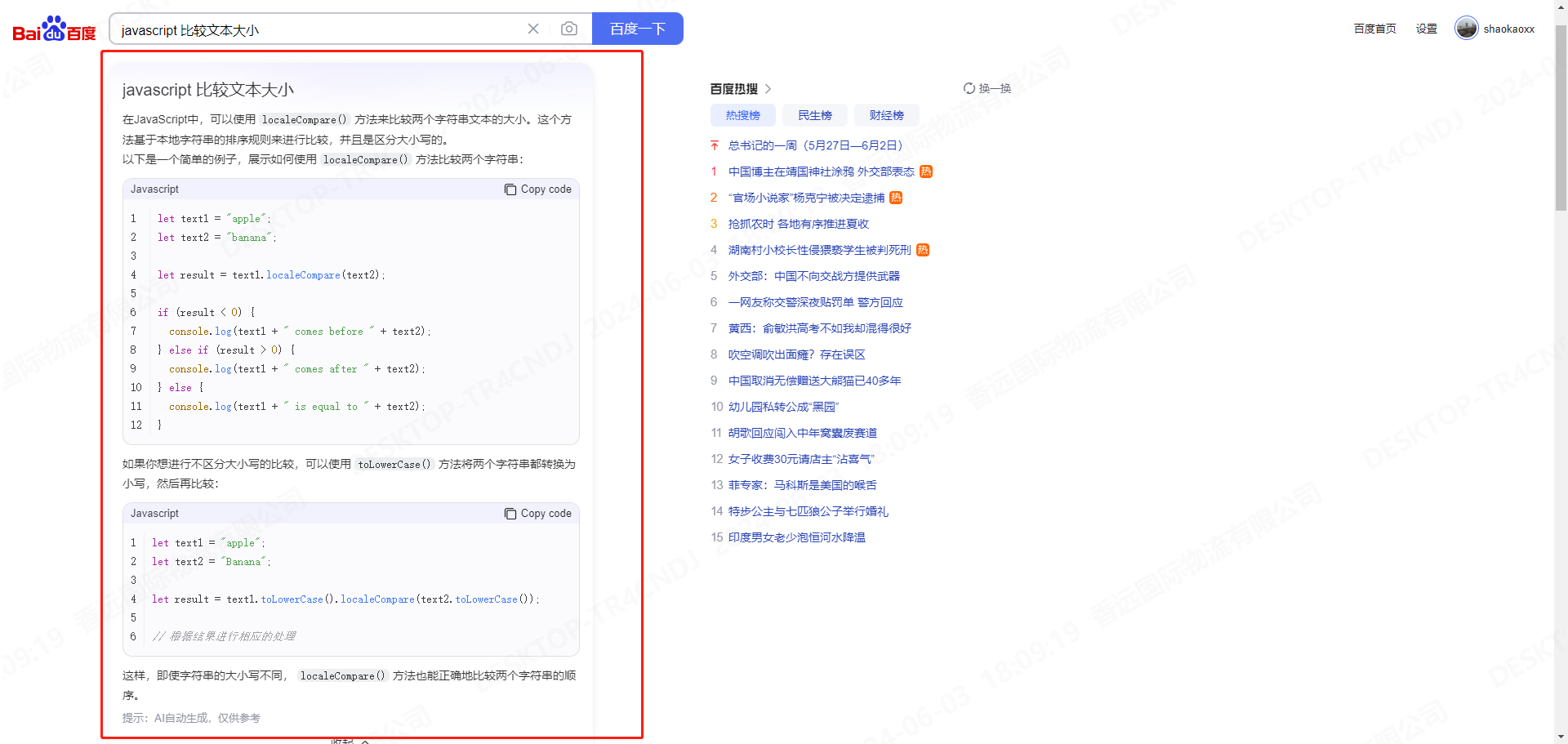Open hot search 抢抓农时 各地有序推进夏收
Screen dimensions: 1568x744
click(798, 224)
